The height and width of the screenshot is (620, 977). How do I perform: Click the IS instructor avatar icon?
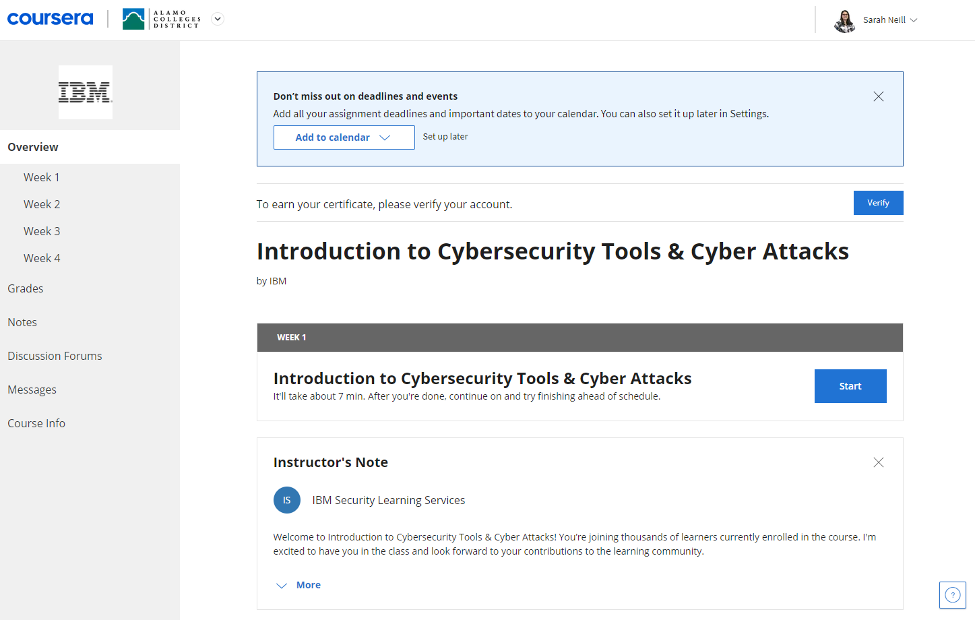(x=287, y=500)
